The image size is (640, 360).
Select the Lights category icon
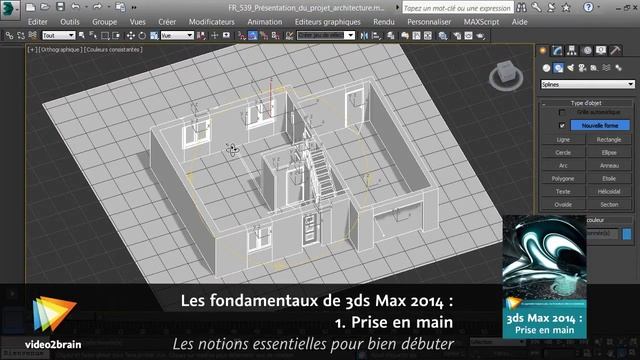(x=570, y=68)
